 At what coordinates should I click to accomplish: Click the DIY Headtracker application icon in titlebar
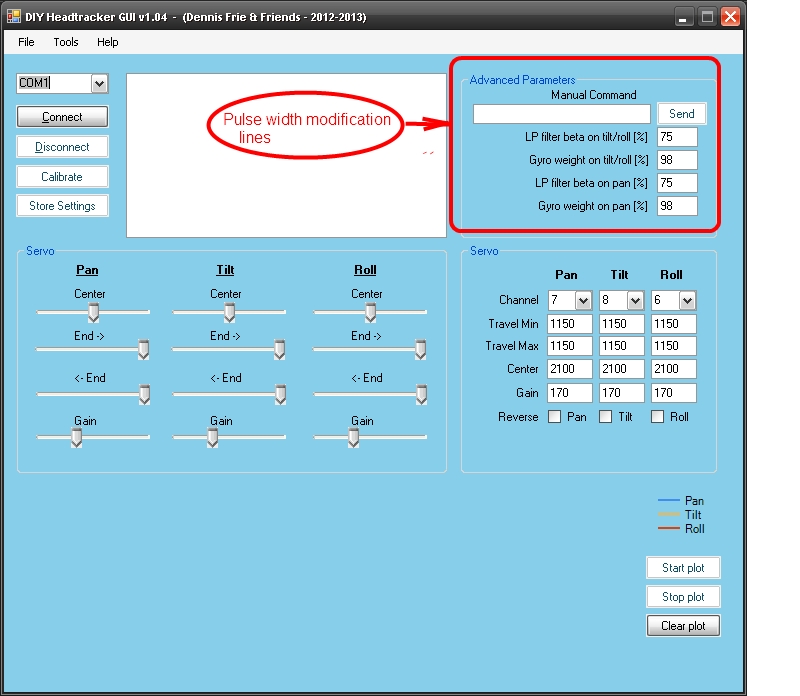point(12,16)
